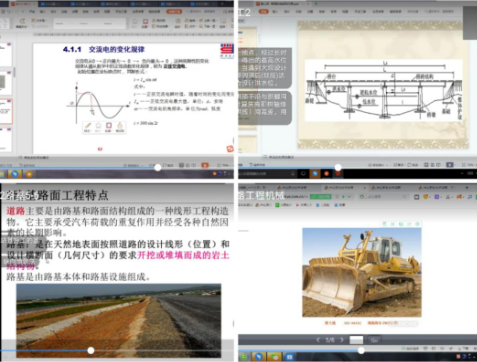Screen dimensions: 477x362
Task: Click the green WeChat icon in the taskbar
Action: click(x=274, y=357)
